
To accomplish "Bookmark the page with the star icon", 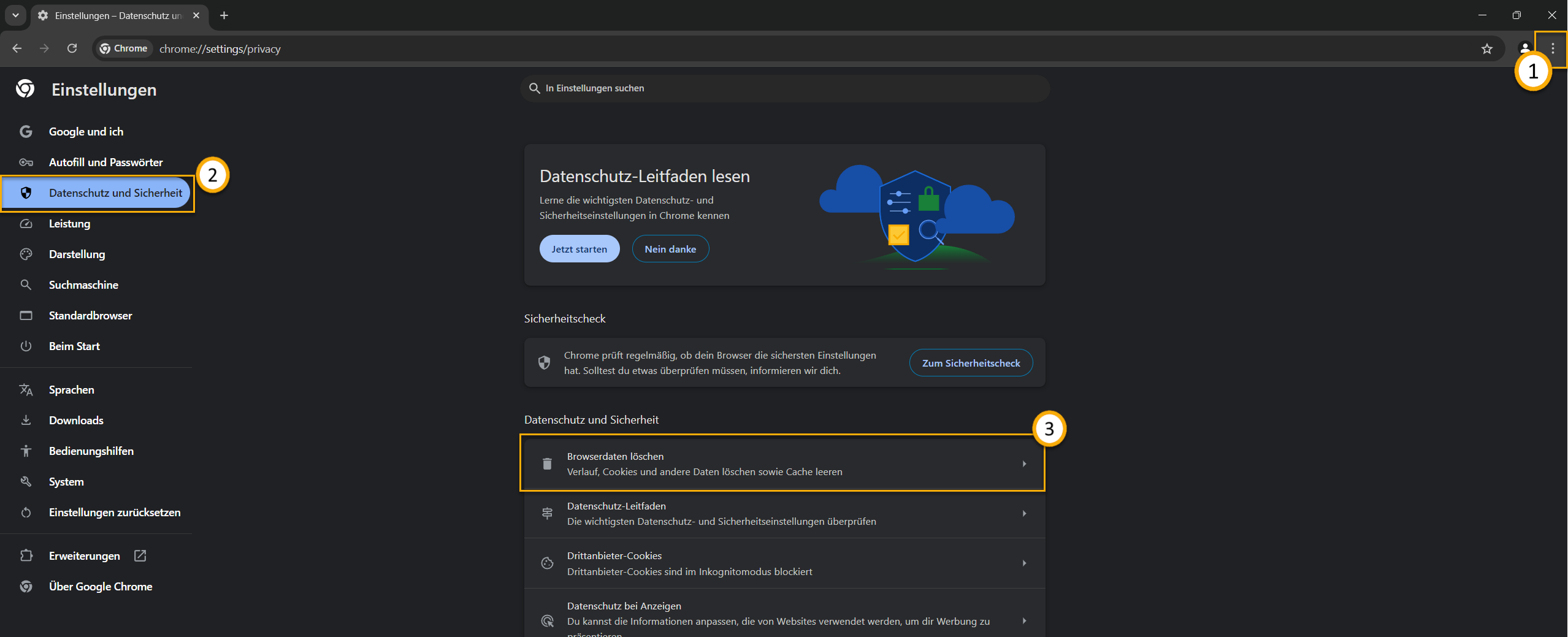I will click(1488, 48).
